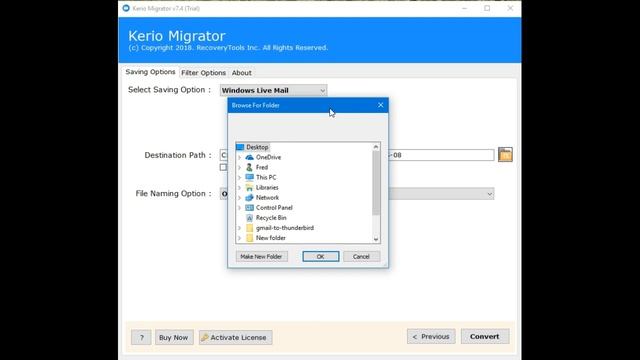Switch to the Filter Options tab
This screenshot has height=360, width=640.
(x=203, y=73)
